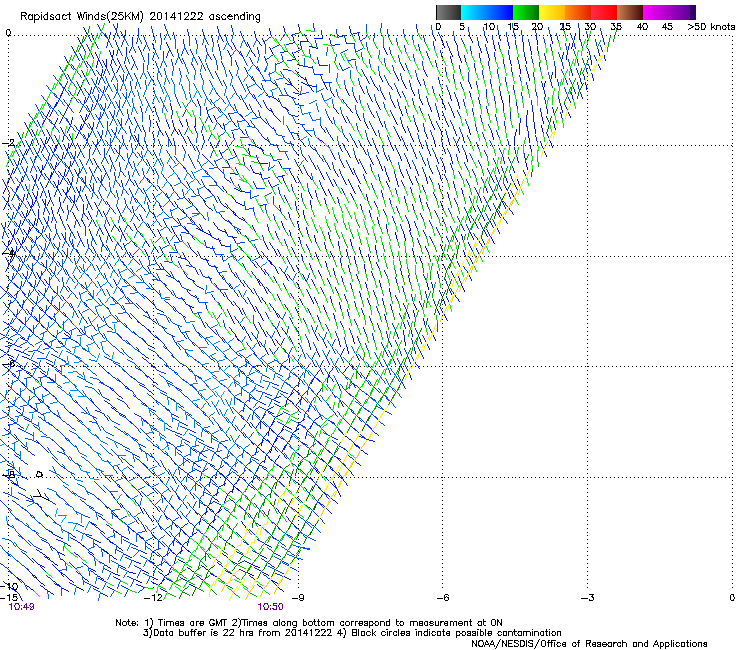Viewport: 740px width, 650px height.
Task: Click the '-6' longitude axis label at bottom
Action: click(x=442, y=598)
